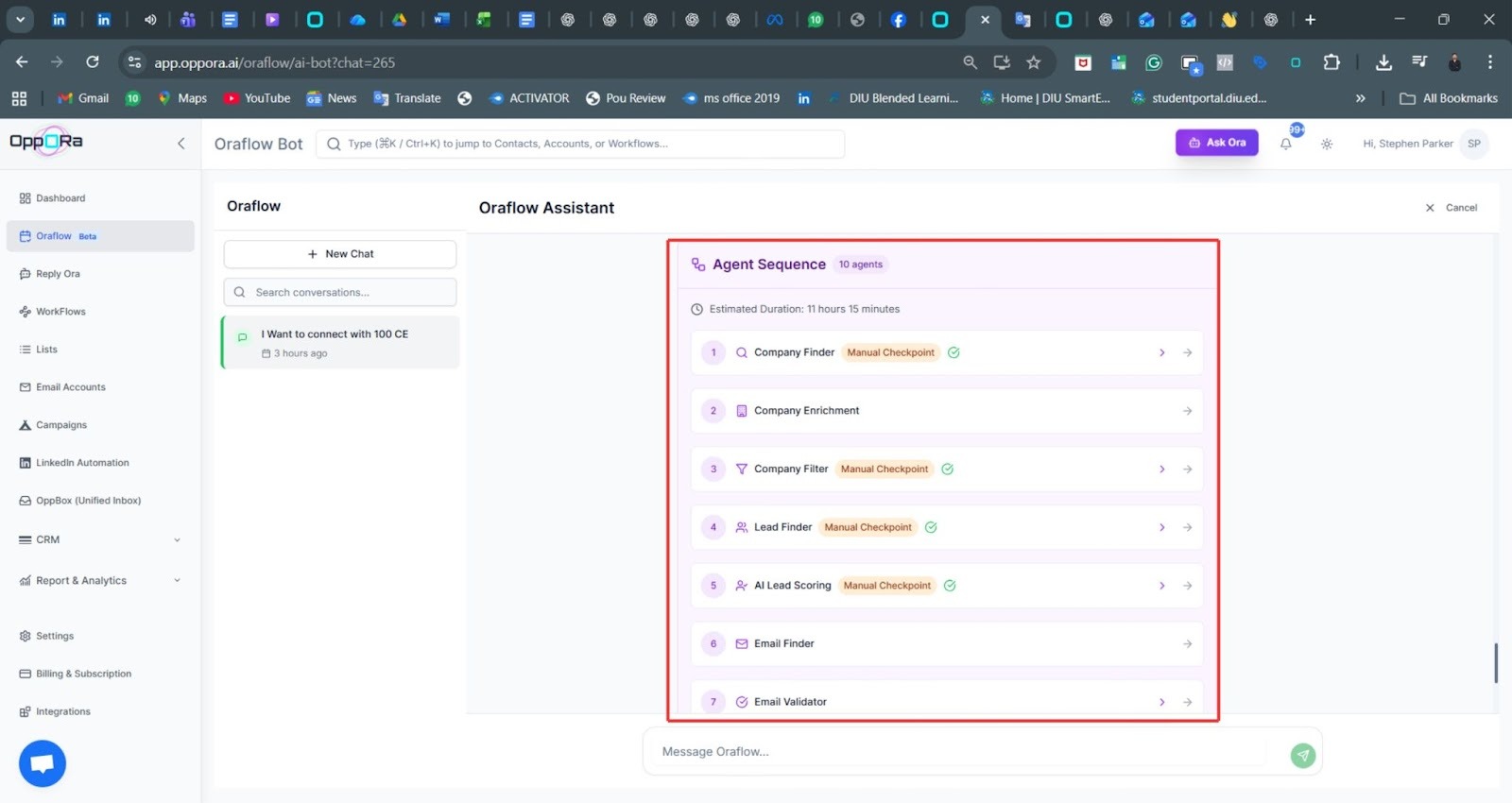Open the blue chat support bubble
1512x803 pixels.
[43, 763]
